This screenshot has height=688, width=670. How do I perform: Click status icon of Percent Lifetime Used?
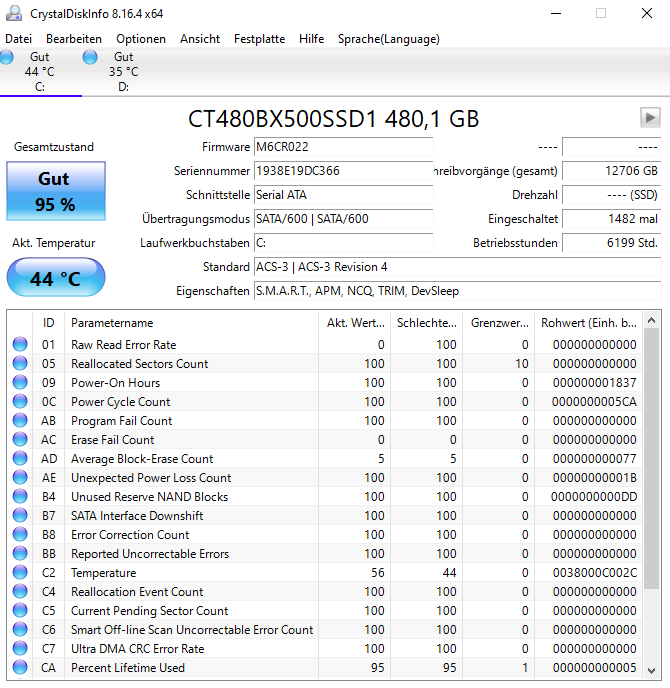20,667
